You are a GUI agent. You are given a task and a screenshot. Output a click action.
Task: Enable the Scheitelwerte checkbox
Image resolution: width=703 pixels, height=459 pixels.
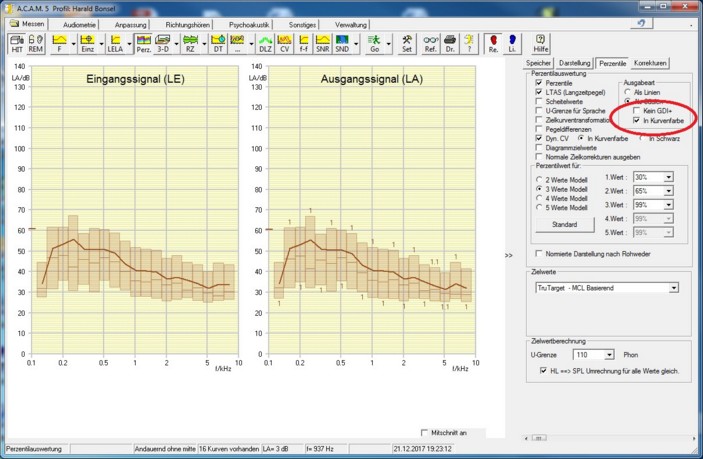tap(539, 101)
